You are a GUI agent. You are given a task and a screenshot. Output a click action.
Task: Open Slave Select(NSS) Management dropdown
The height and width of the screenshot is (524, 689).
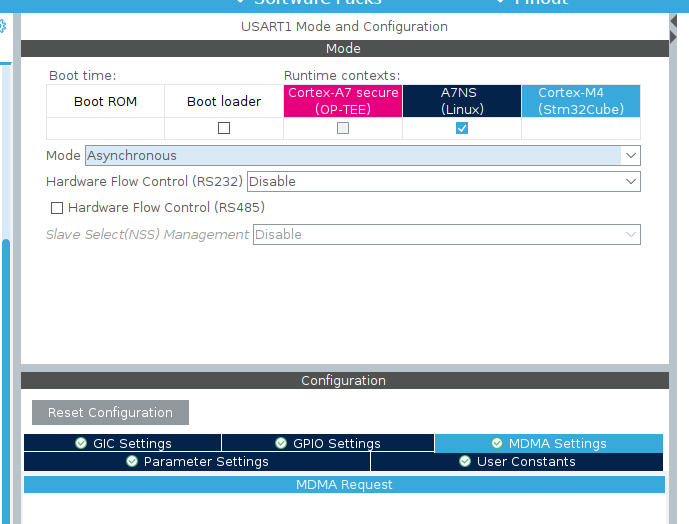pos(447,234)
